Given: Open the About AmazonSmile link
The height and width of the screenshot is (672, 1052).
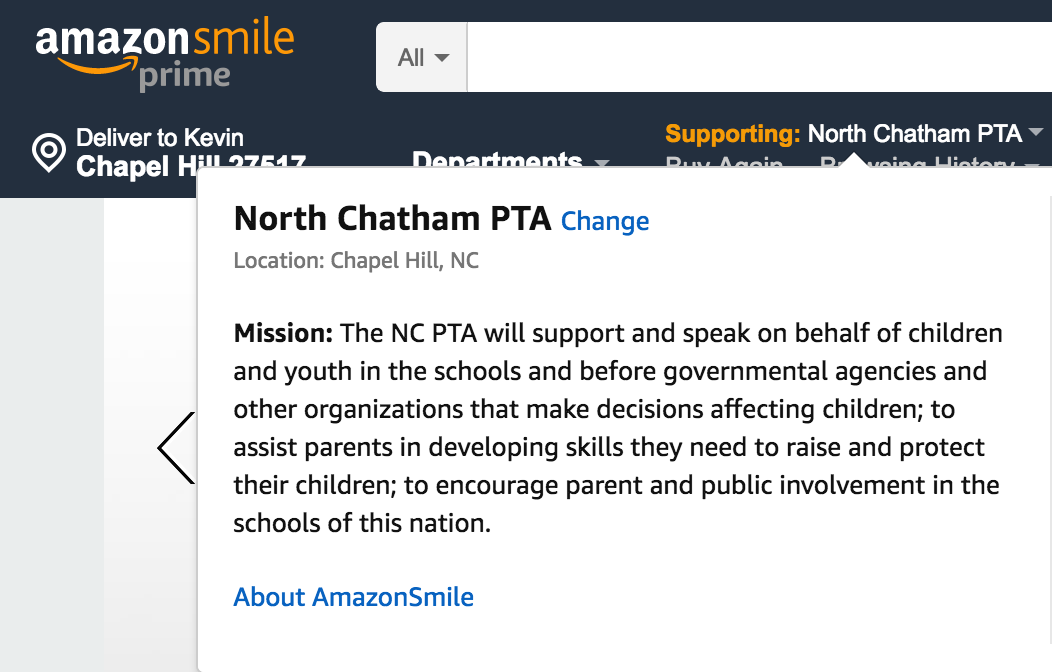Looking at the screenshot, I should coord(354,597).
